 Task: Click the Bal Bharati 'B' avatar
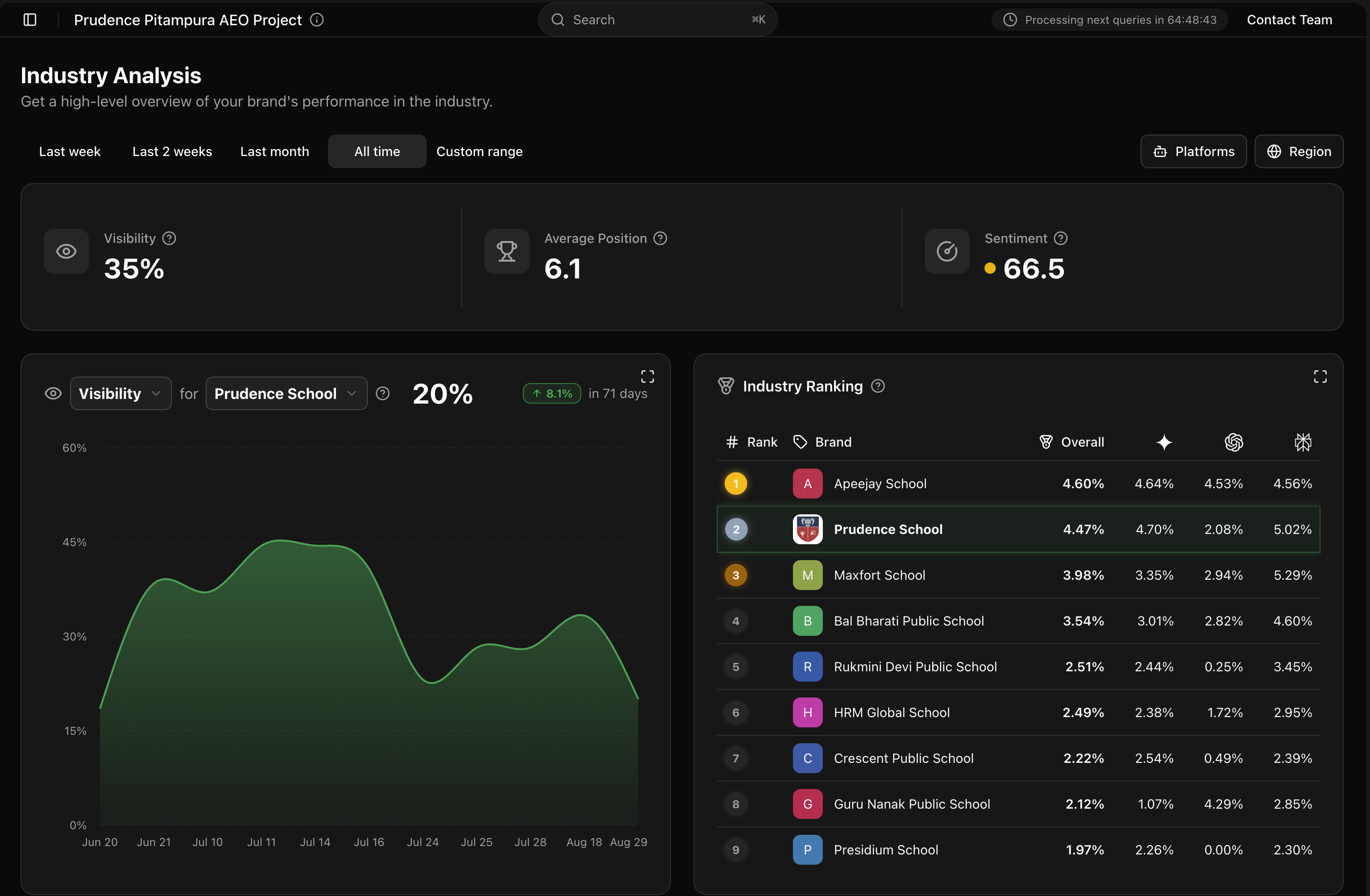tap(807, 621)
